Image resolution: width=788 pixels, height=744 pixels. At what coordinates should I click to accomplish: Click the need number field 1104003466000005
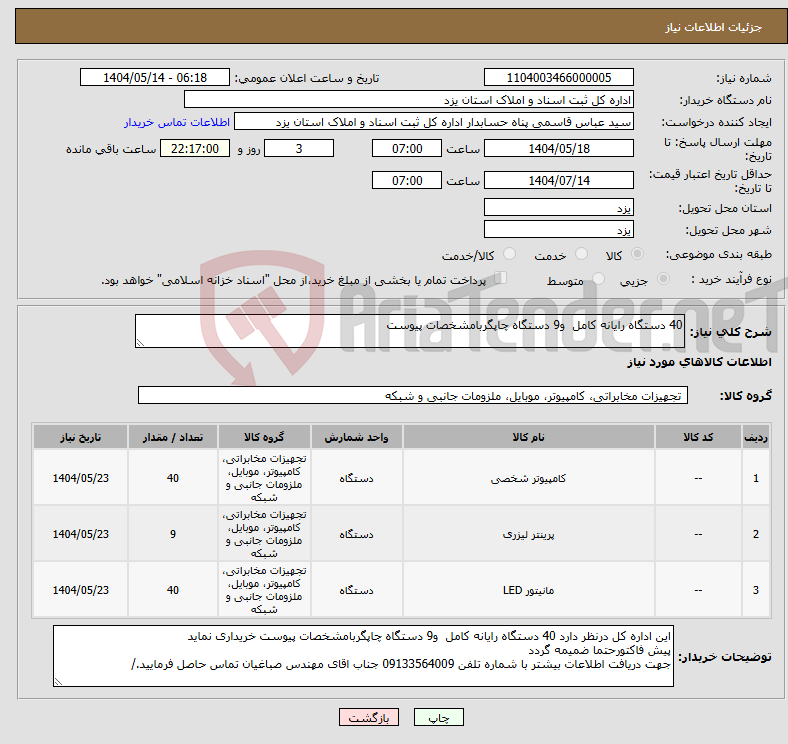point(558,78)
